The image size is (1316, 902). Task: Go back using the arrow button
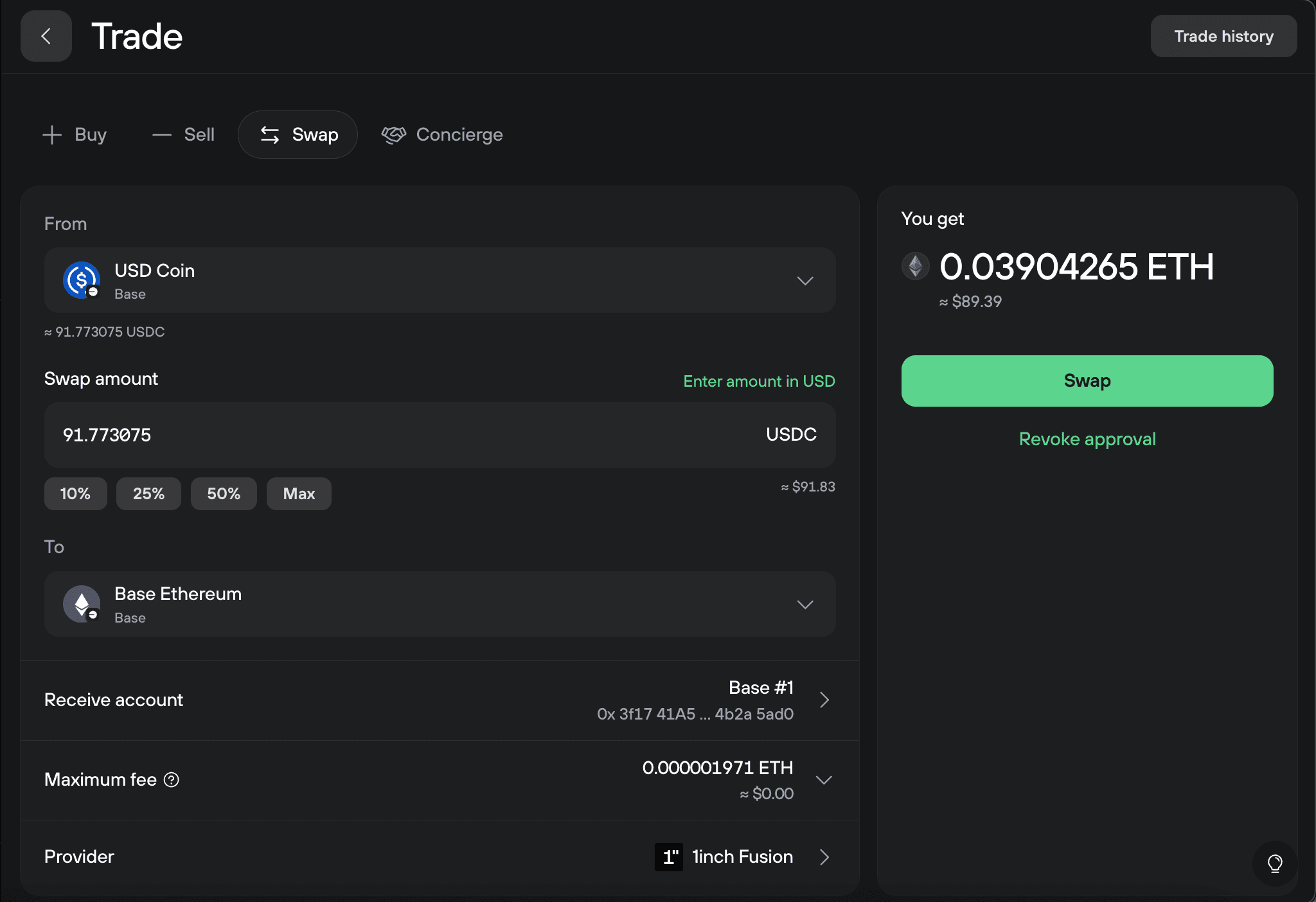click(46, 36)
